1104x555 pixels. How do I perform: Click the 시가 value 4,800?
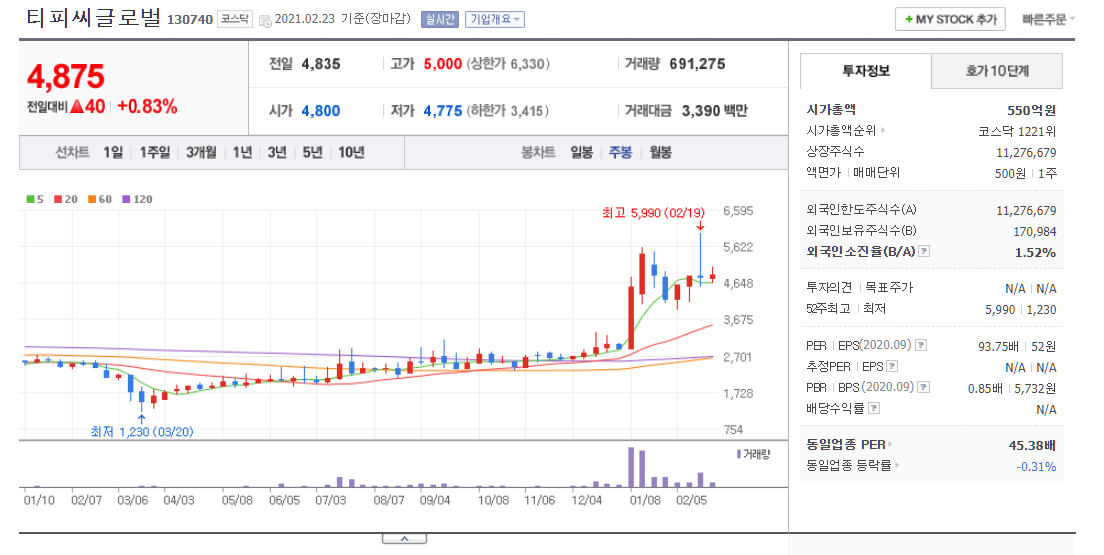pos(321,111)
